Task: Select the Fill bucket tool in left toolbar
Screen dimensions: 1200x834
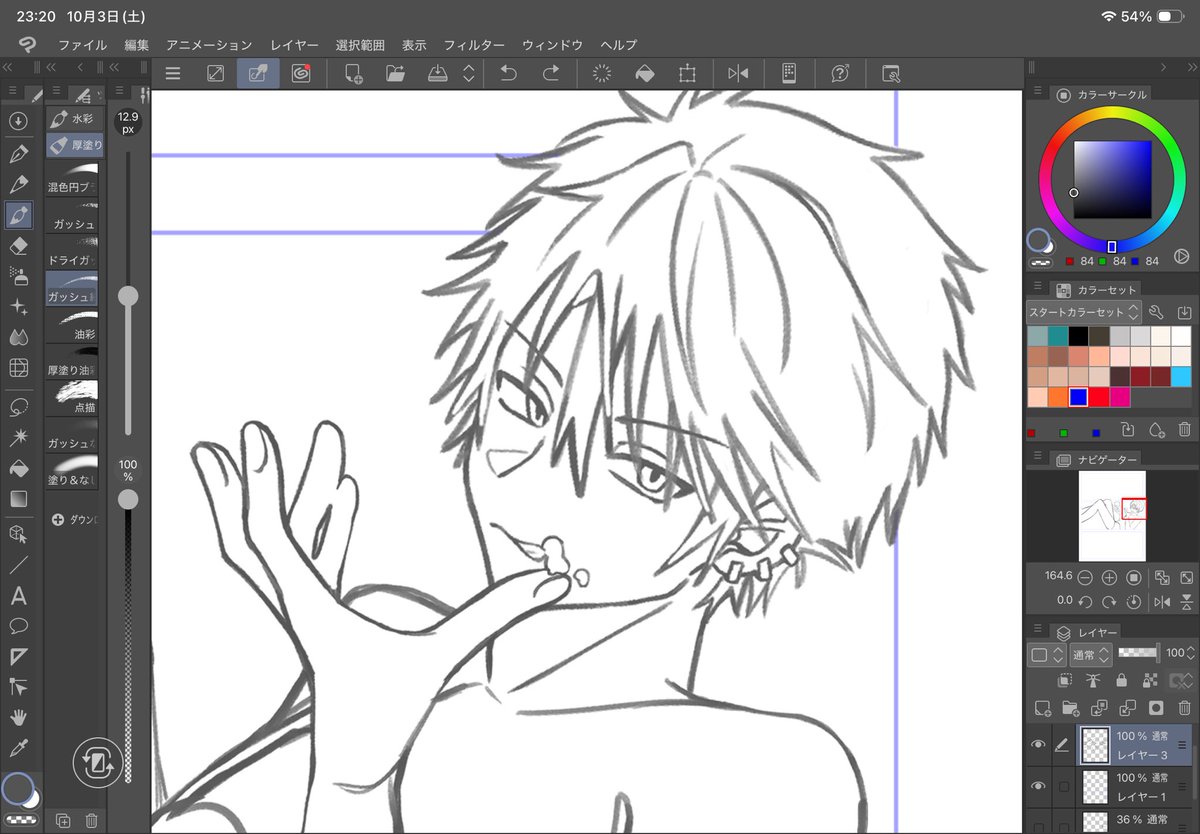Action: click(18, 468)
